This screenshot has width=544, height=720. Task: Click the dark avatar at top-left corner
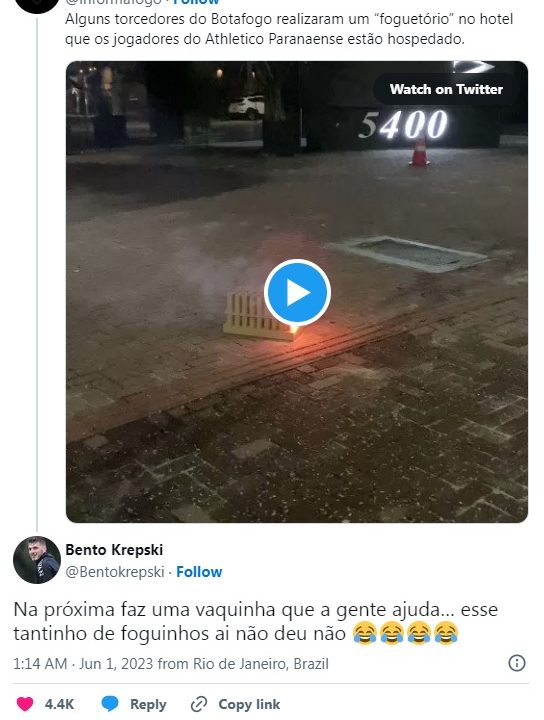(x=37, y=6)
